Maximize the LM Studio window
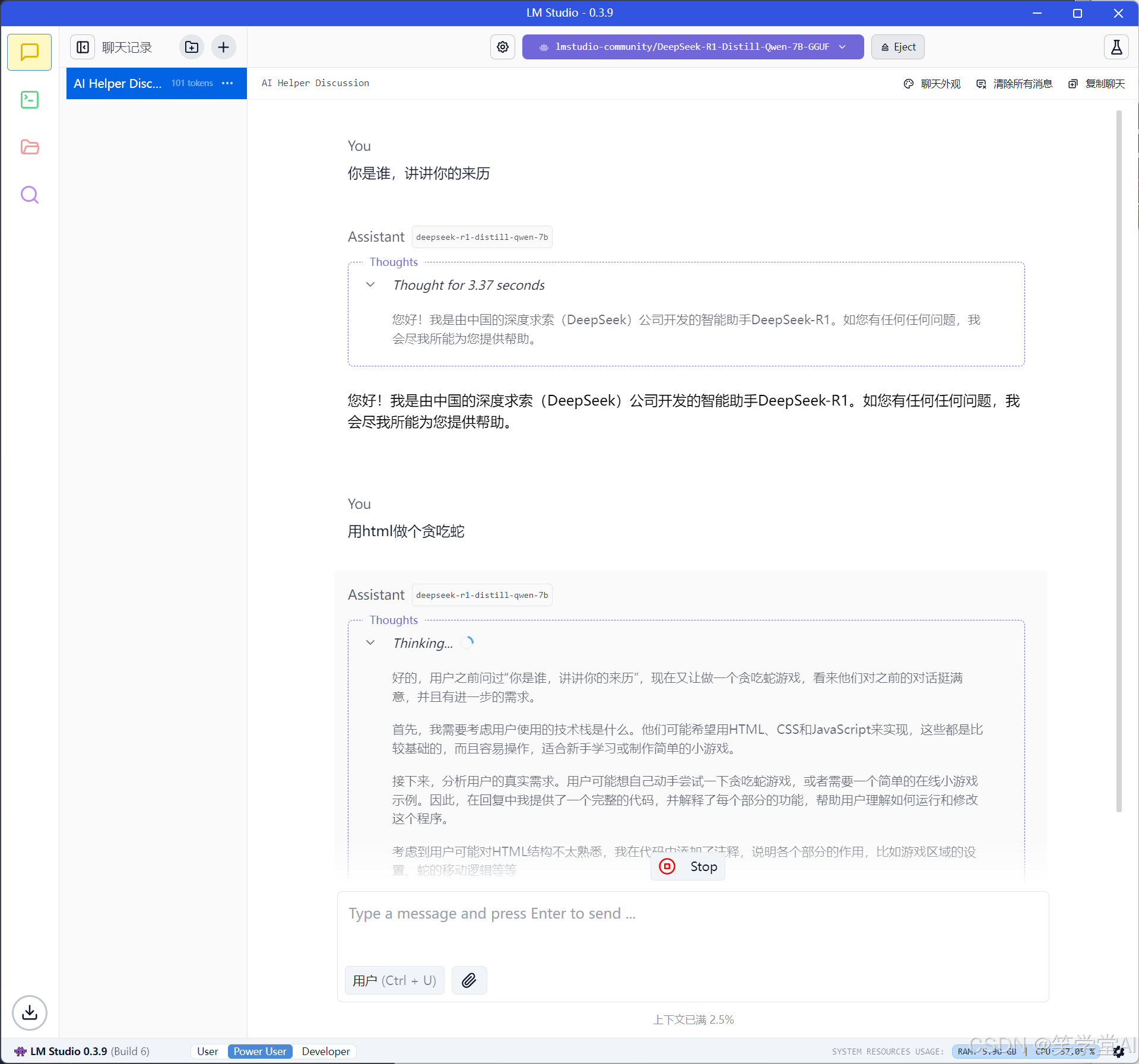This screenshot has width=1139, height=1064. [1078, 13]
